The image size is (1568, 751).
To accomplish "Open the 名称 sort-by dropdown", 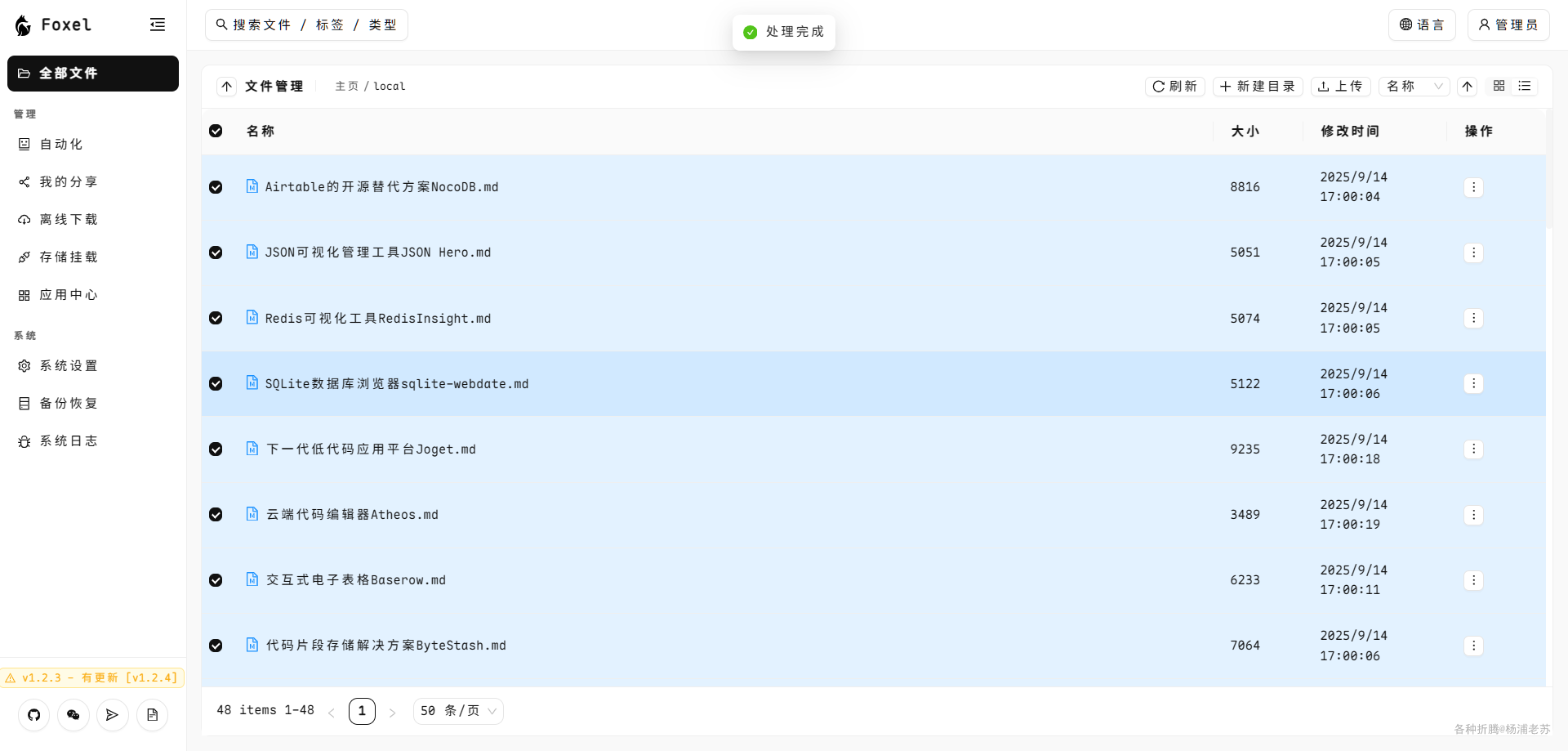I will point(1414,87).
